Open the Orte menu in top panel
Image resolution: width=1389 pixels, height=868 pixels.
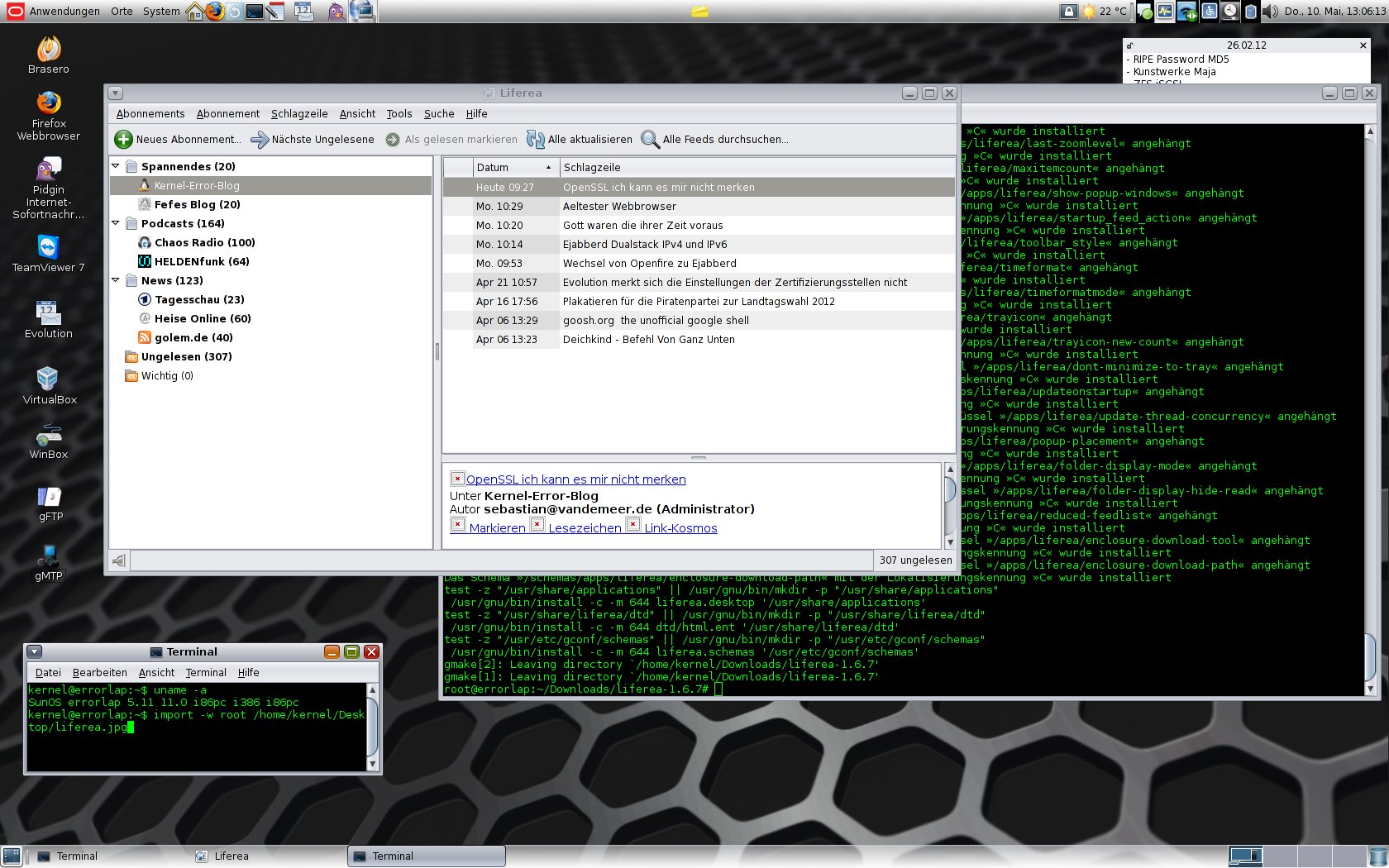click(122, 12)
